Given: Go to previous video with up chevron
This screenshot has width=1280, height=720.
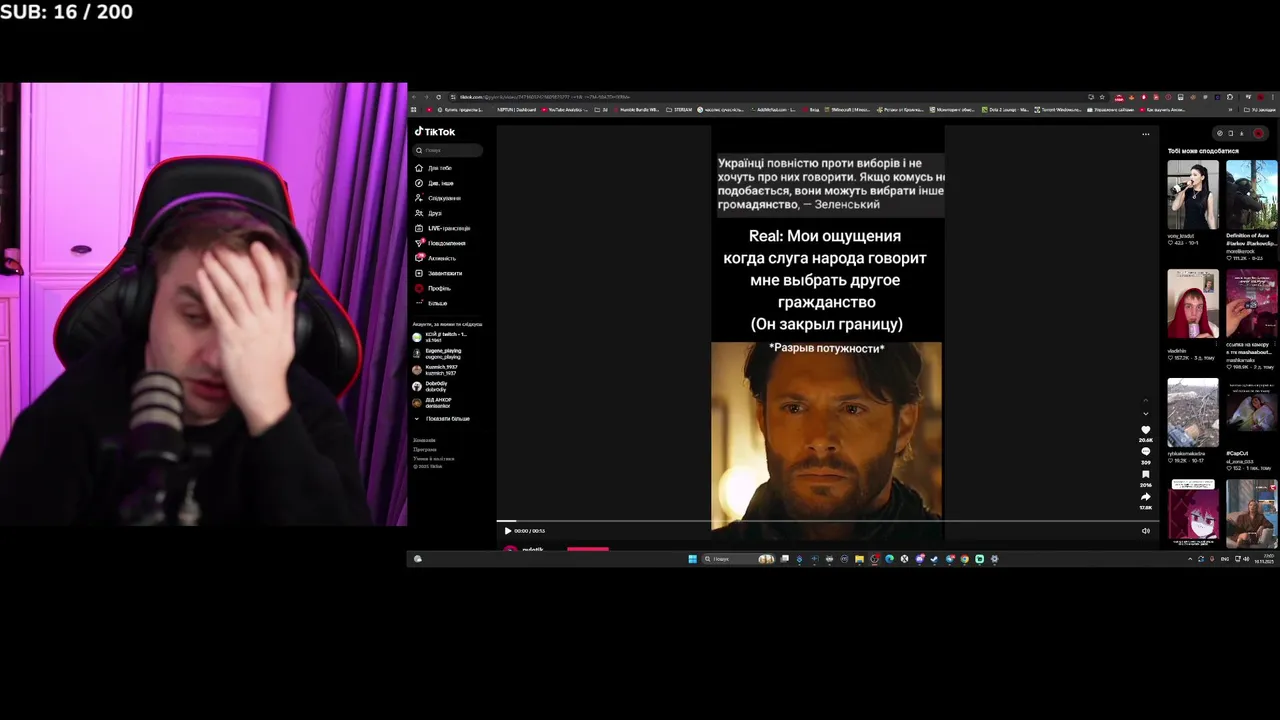Looking at the screenshot, I should click(1146, 401).
